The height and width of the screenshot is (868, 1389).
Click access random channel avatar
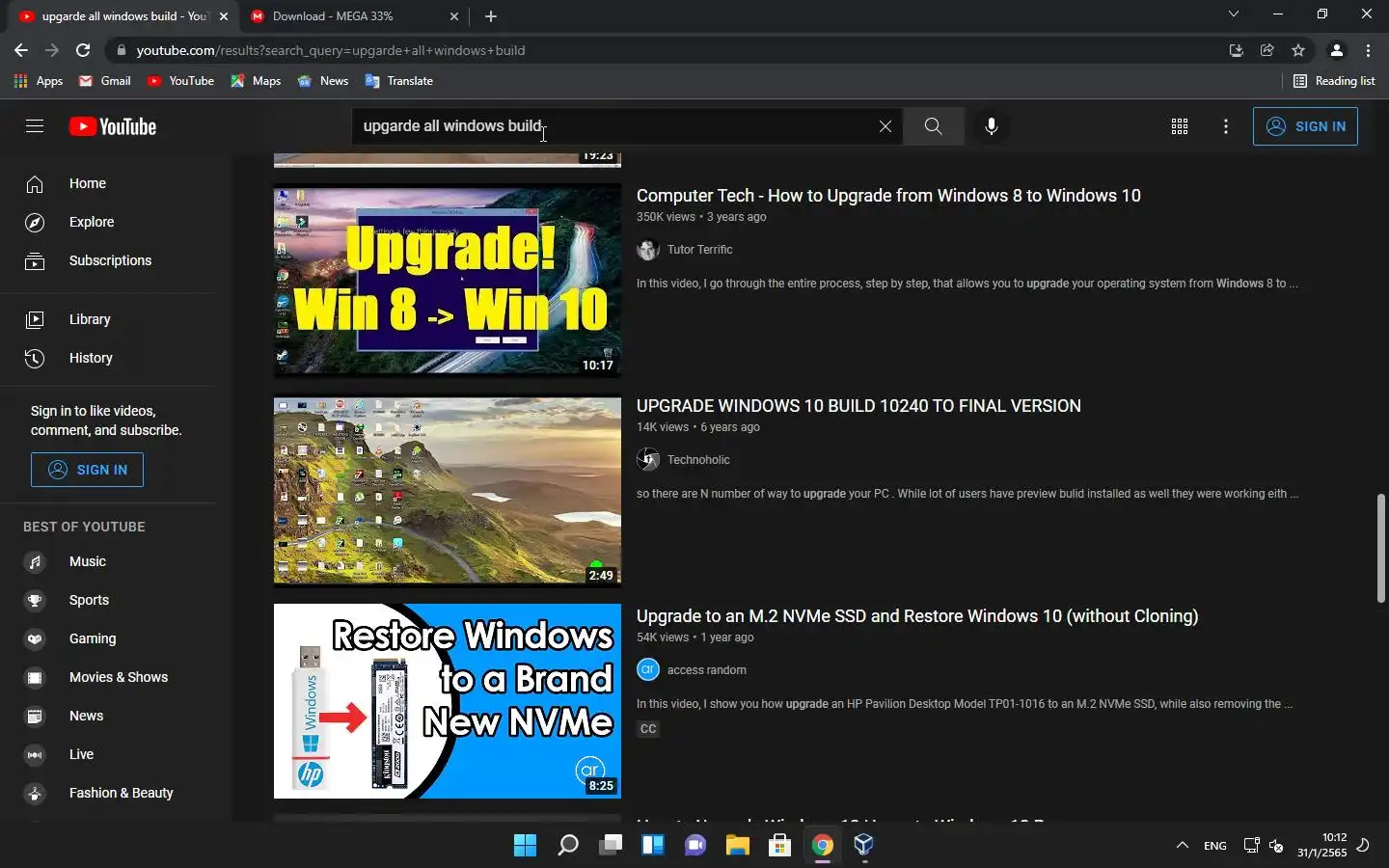tap(648, 669)
